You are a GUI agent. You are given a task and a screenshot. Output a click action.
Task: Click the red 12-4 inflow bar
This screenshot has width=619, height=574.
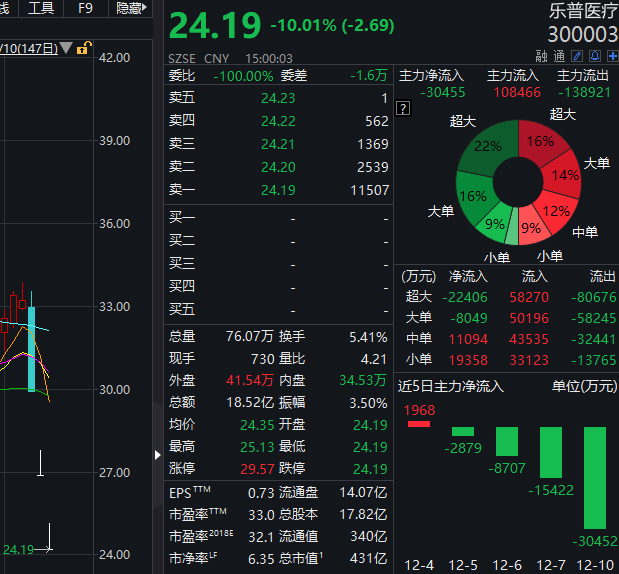[x=418, y=424]
